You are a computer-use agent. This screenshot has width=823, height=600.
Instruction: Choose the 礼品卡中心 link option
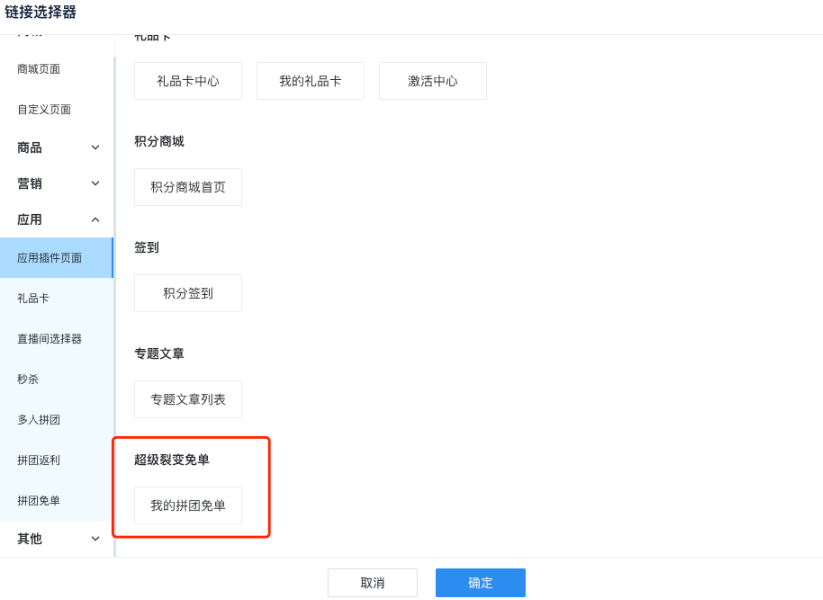tap(188, 81)
